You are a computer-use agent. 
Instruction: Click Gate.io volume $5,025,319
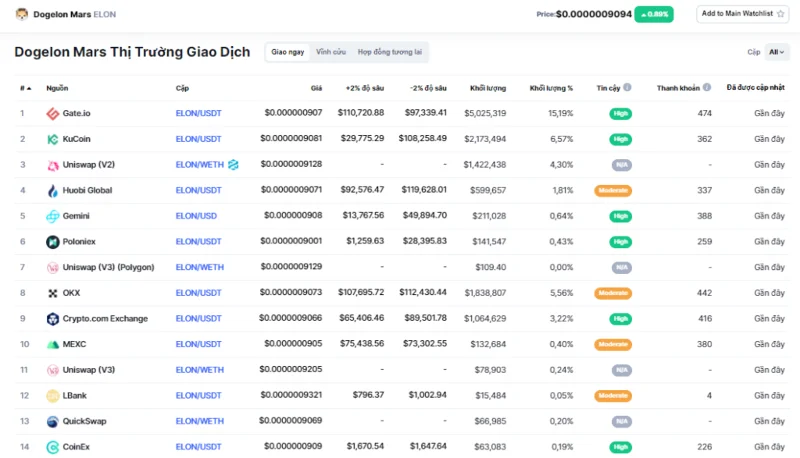[x=485, y=113]
